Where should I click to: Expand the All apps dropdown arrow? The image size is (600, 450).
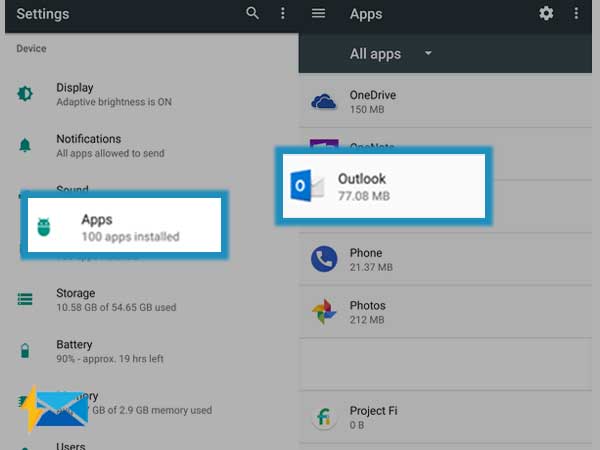[428, 53]
